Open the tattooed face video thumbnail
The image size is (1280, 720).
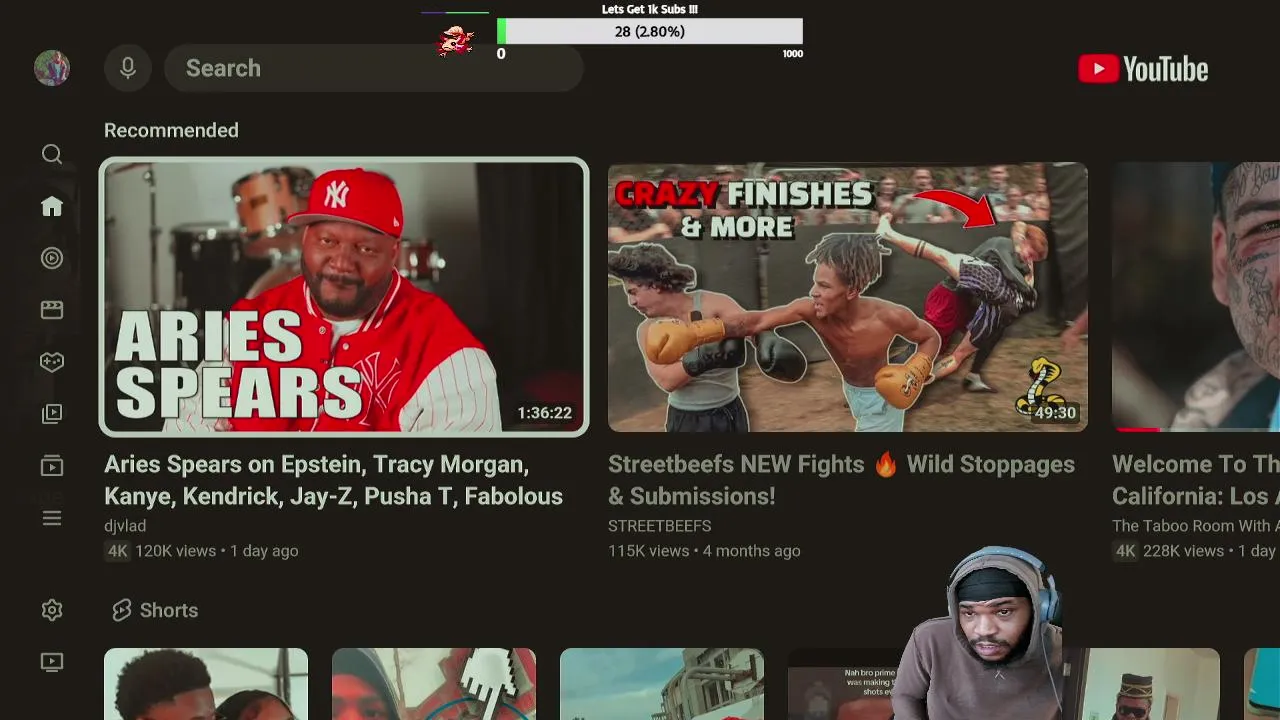[1196, 297]
